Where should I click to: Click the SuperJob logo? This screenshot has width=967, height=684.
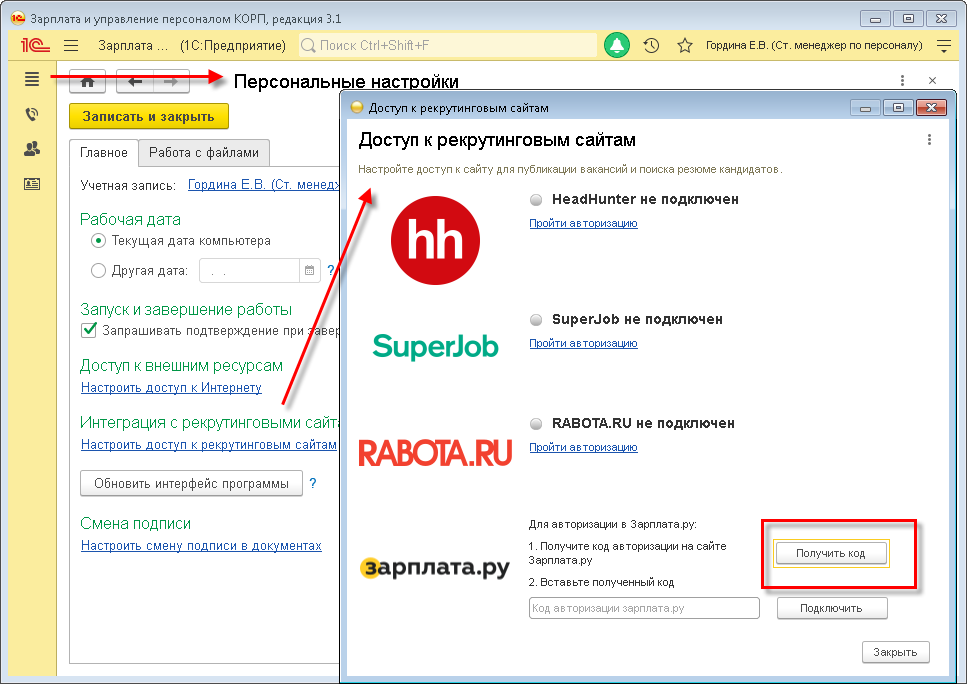click(x=435, y=346)
